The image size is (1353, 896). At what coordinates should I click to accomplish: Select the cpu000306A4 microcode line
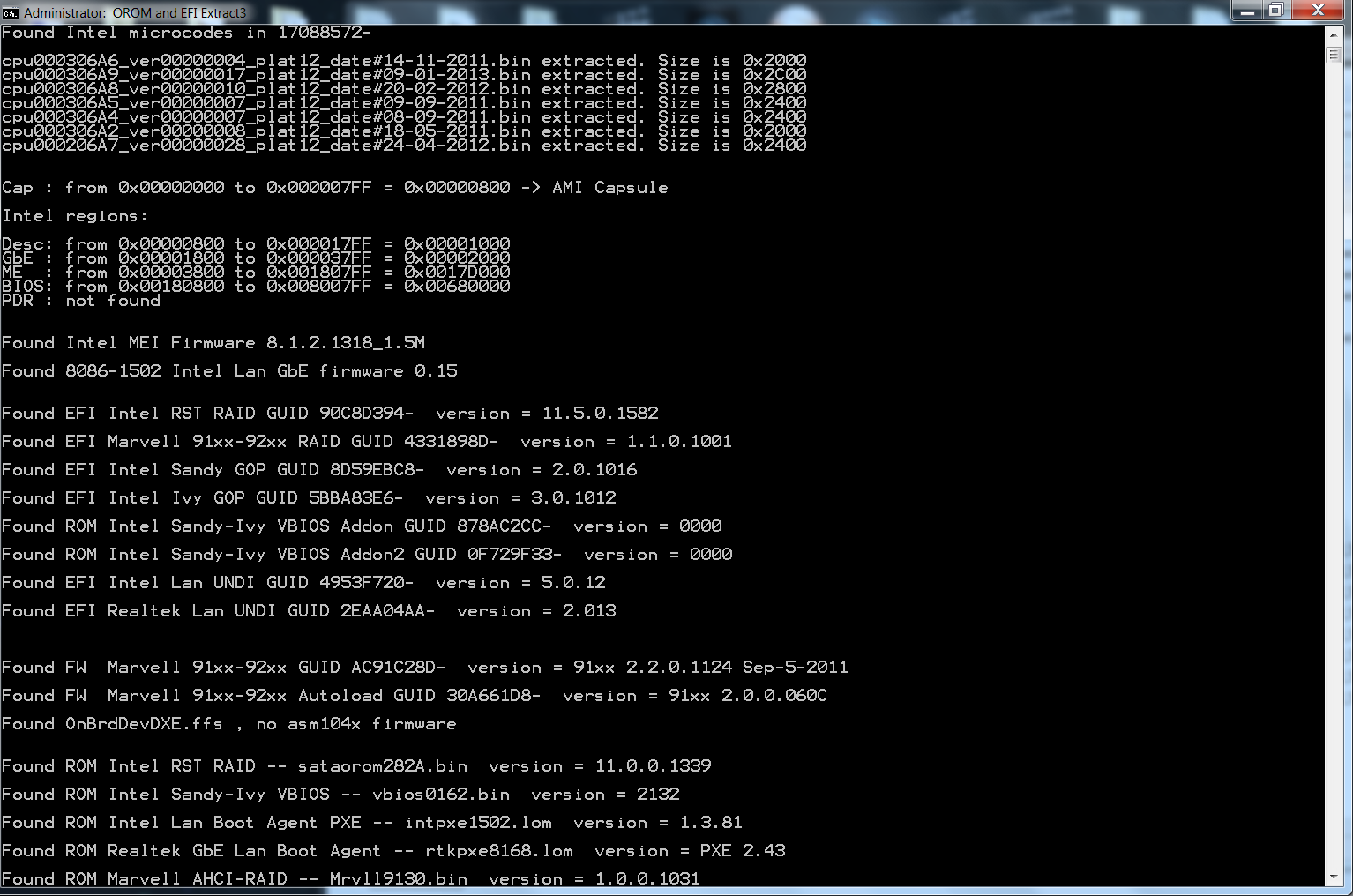[404, 117]
